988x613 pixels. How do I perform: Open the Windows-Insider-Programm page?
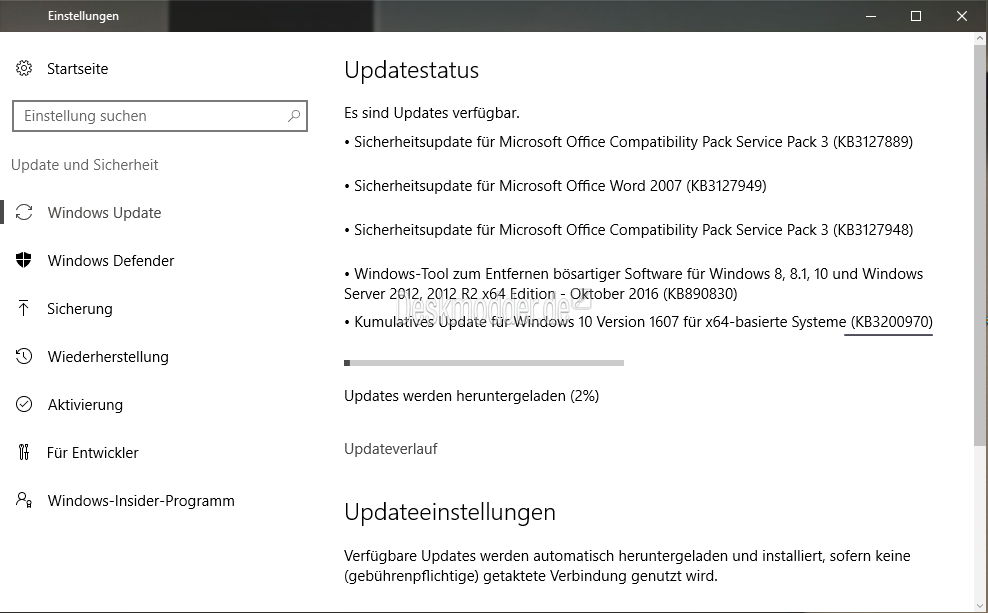[141, 501]
